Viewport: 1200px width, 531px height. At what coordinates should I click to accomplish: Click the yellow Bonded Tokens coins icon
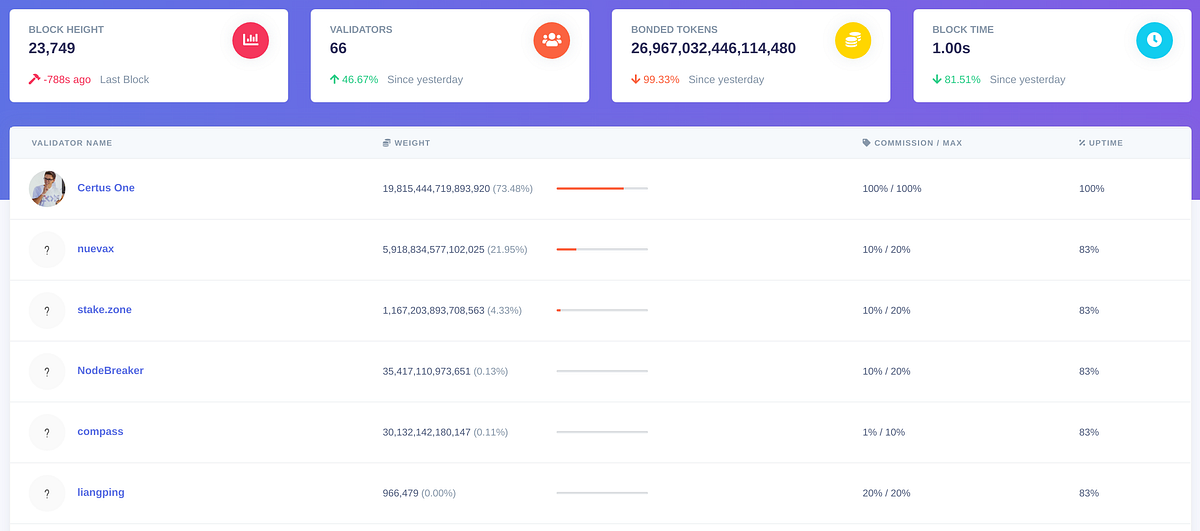pyautogui.click(x=853, y=40)
